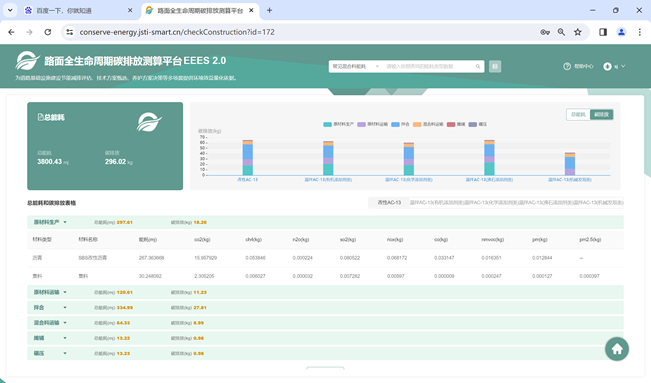
Task: Go back with browser back arrow
Action: pyautogui.click(x=11, y=32)
